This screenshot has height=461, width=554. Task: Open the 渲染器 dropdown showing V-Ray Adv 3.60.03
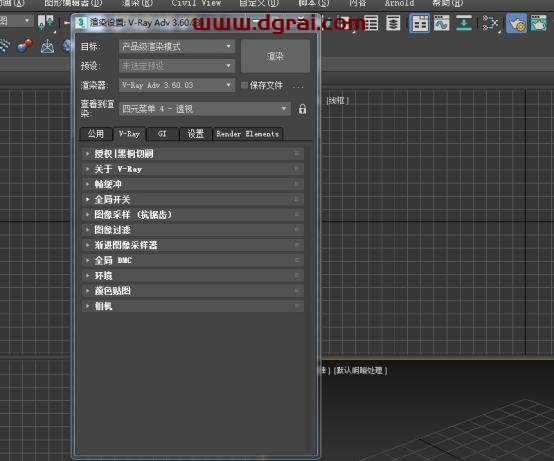tap(177, 85)
